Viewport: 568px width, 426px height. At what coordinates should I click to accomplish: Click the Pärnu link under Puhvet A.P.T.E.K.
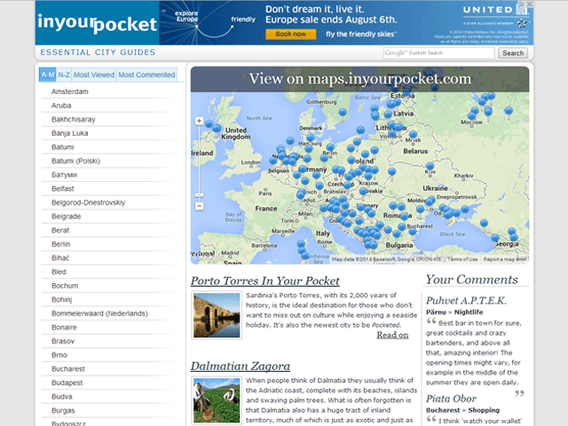click(x=436, y=312)
